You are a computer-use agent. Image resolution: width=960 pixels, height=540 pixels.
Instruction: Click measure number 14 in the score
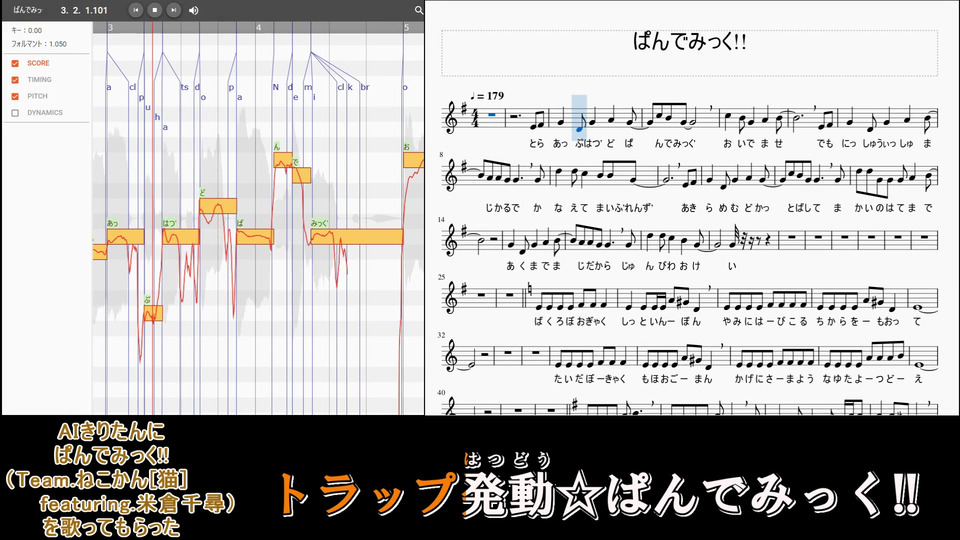(x=441, y=219)
